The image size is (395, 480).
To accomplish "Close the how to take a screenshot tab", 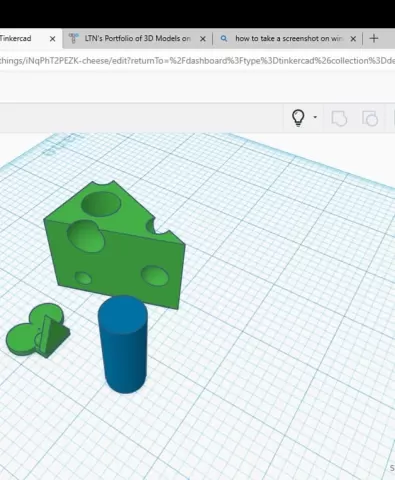I will (x=353, y=39).
